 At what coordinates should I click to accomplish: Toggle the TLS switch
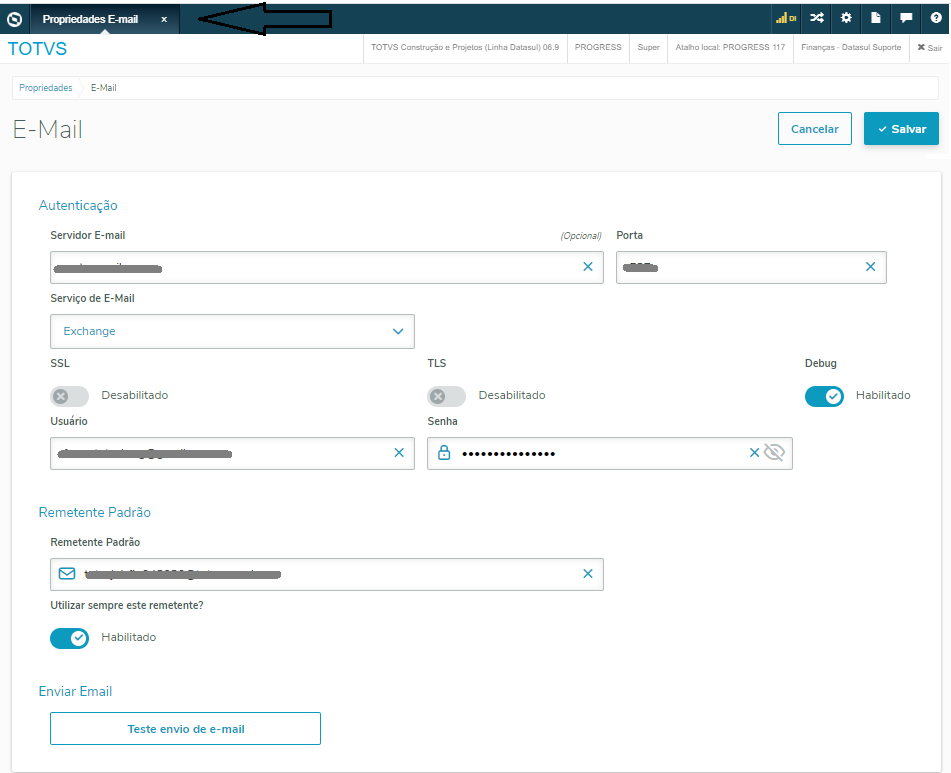[446, 396]
